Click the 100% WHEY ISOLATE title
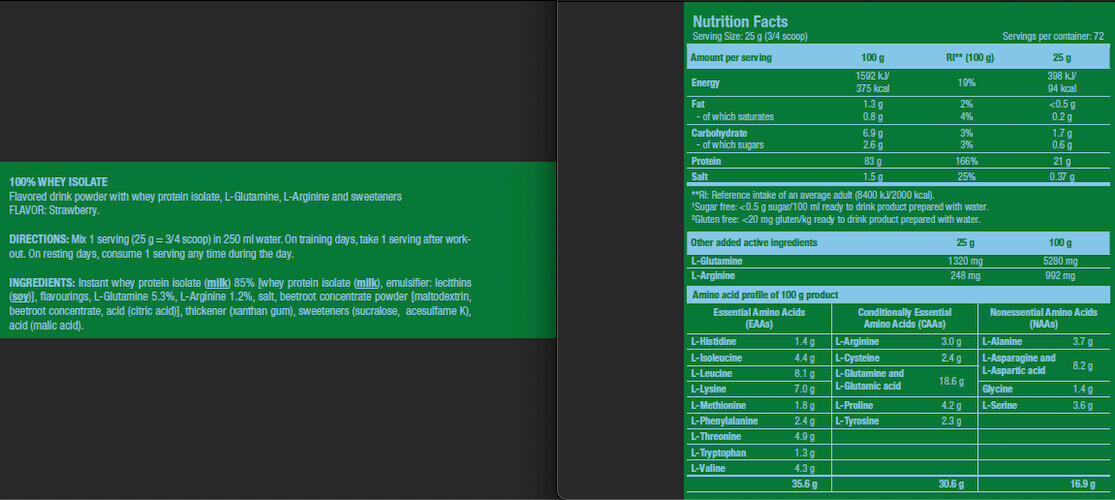This screenshot has width=1115, height=500. pyautogui.click(x=55, y=183)
